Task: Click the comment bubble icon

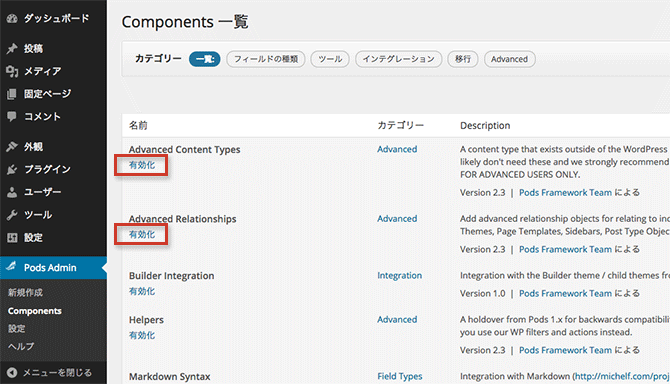Action: tap(12, 116)
